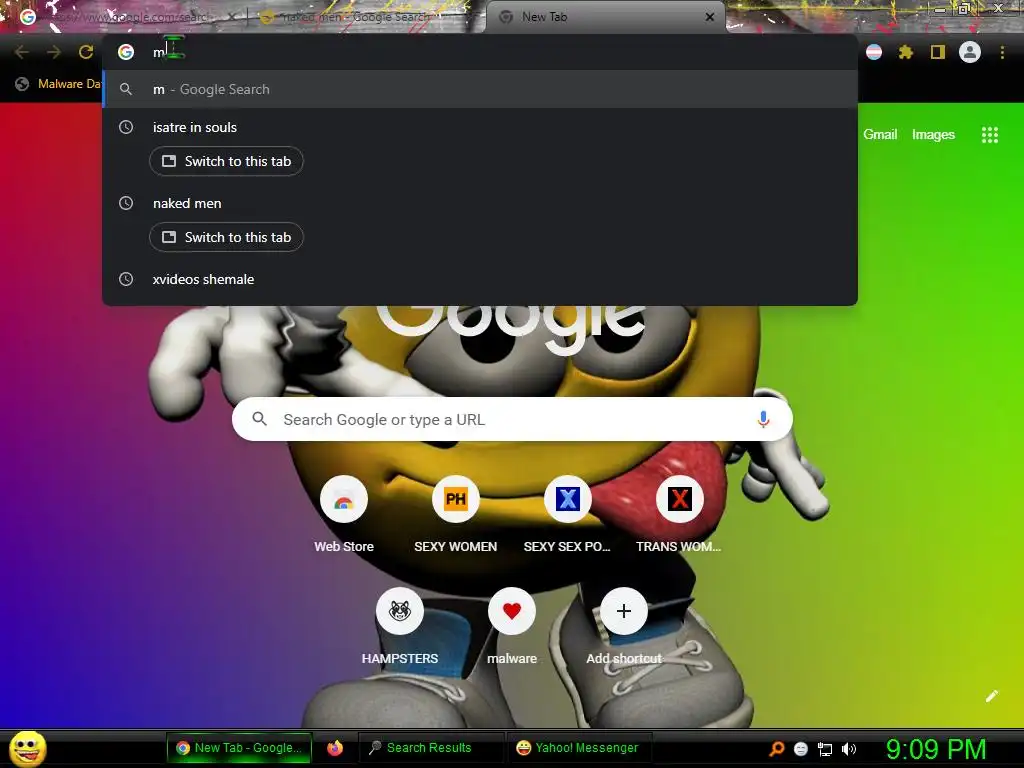1024x768 pixels.
Task: Click the browser back arrow
Action: pyautogui.click(x=22, y=52)
